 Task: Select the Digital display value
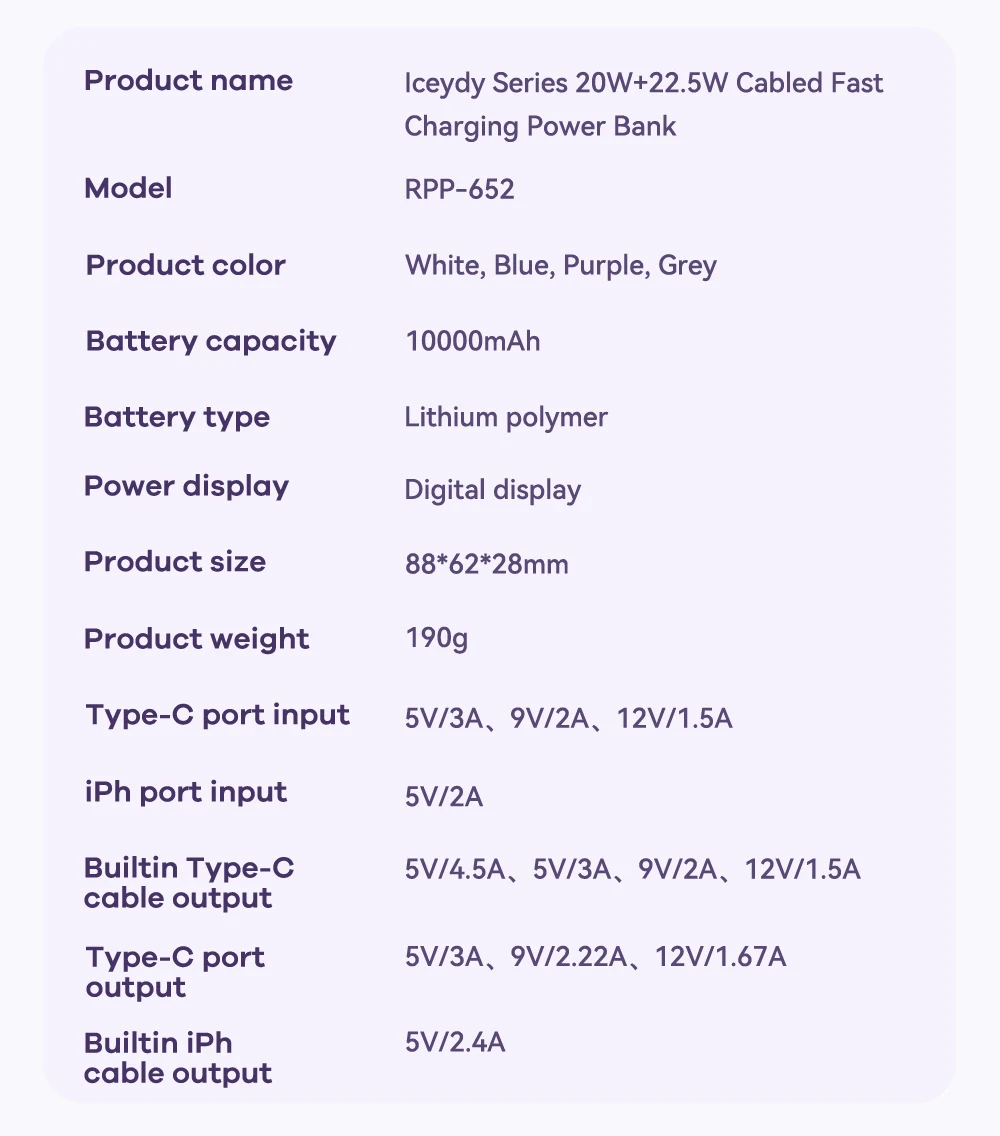click(492, 490)
